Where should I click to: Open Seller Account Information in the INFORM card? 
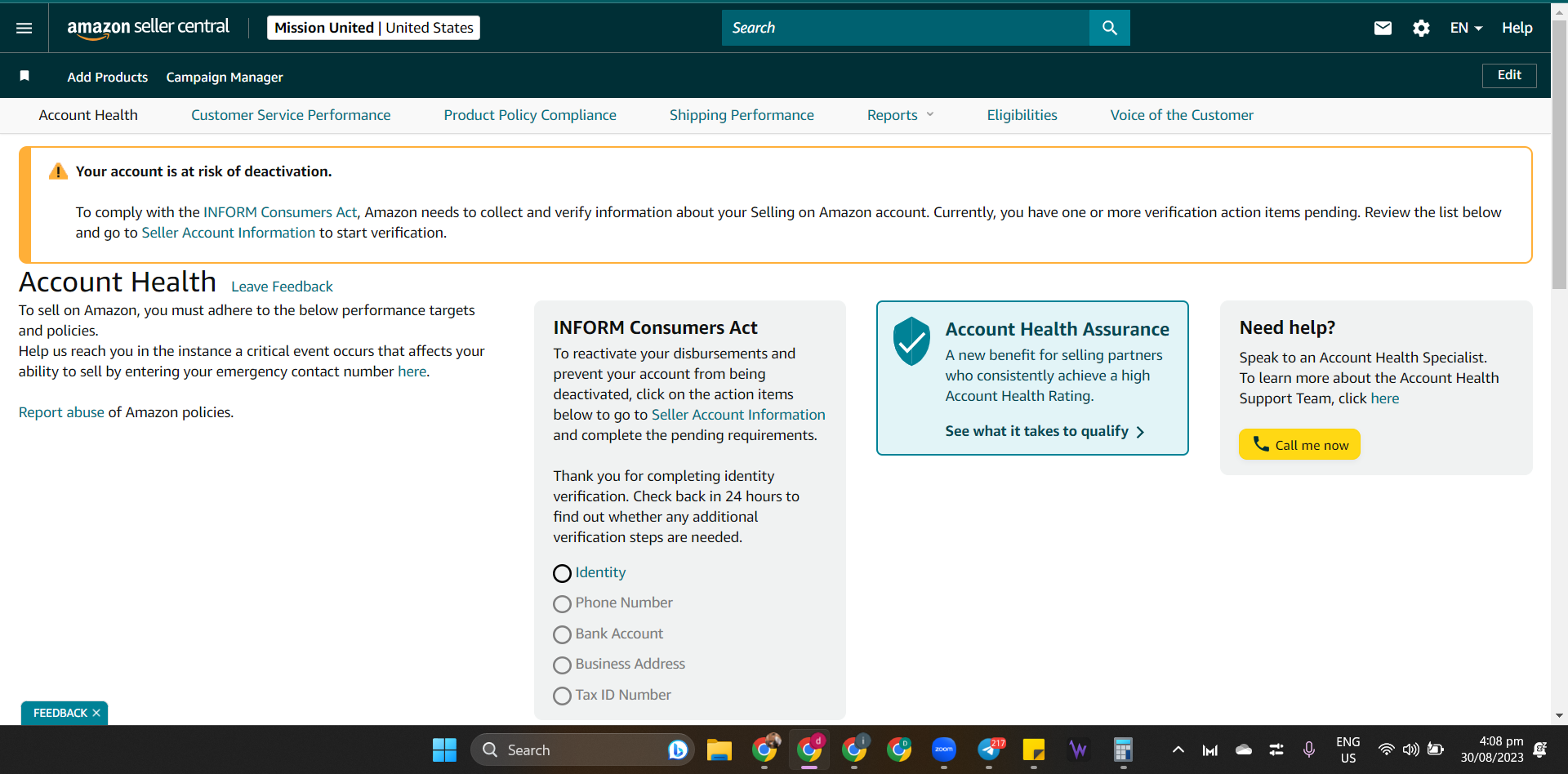[x=738, y=415]
